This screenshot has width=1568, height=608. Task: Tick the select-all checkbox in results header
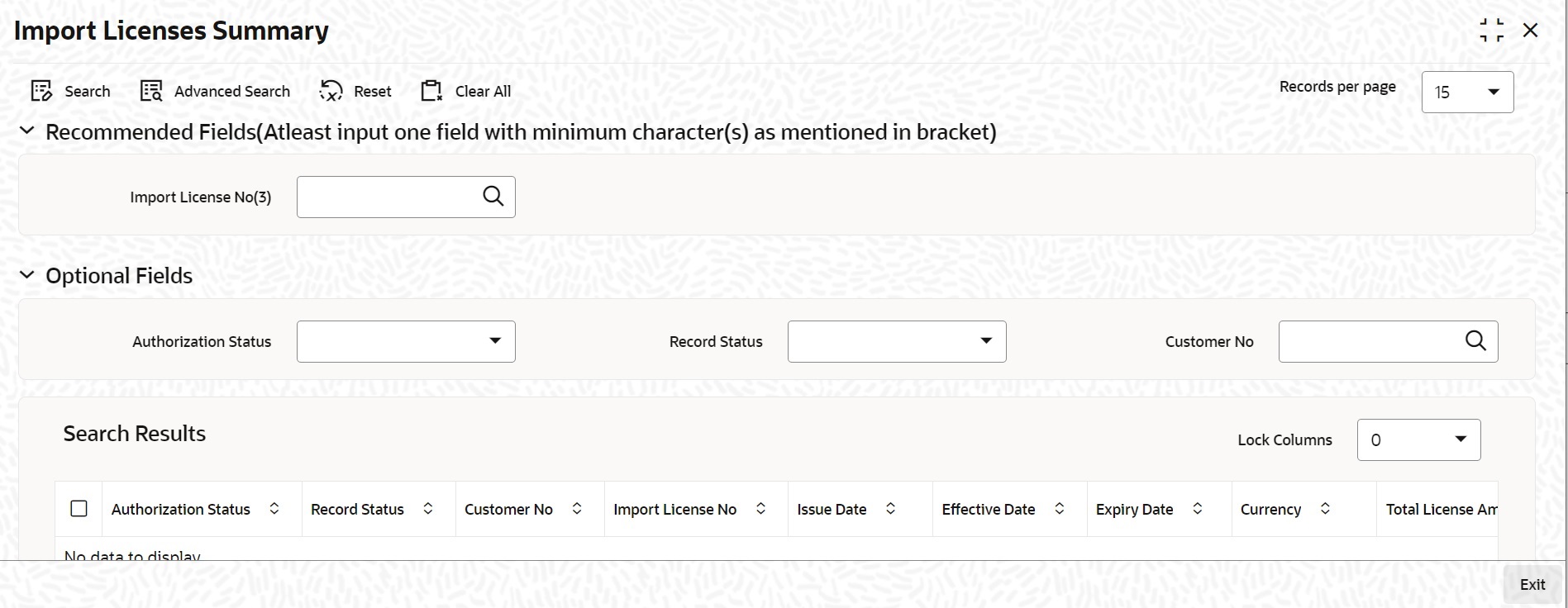click(x=79, y=509)
